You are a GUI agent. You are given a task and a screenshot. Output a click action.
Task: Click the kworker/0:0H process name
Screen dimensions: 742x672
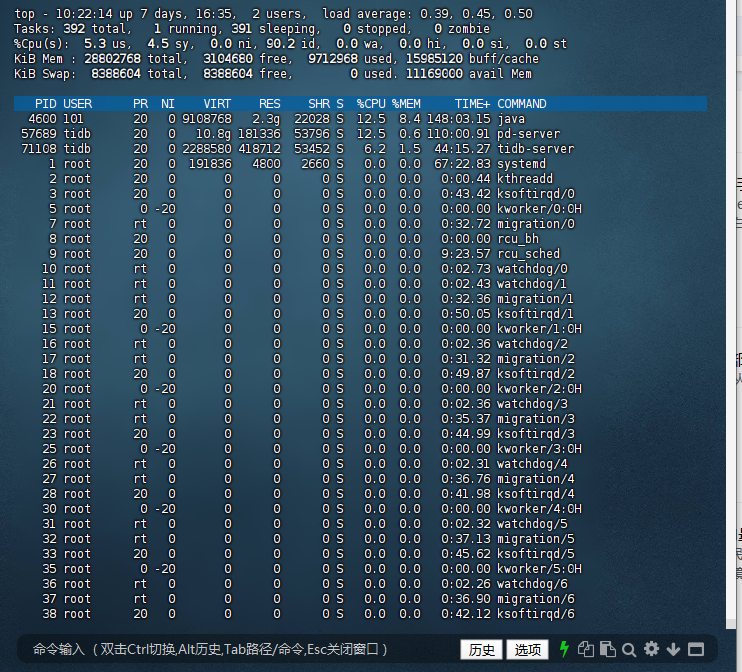pyautogui.click(x=539, y=209)
